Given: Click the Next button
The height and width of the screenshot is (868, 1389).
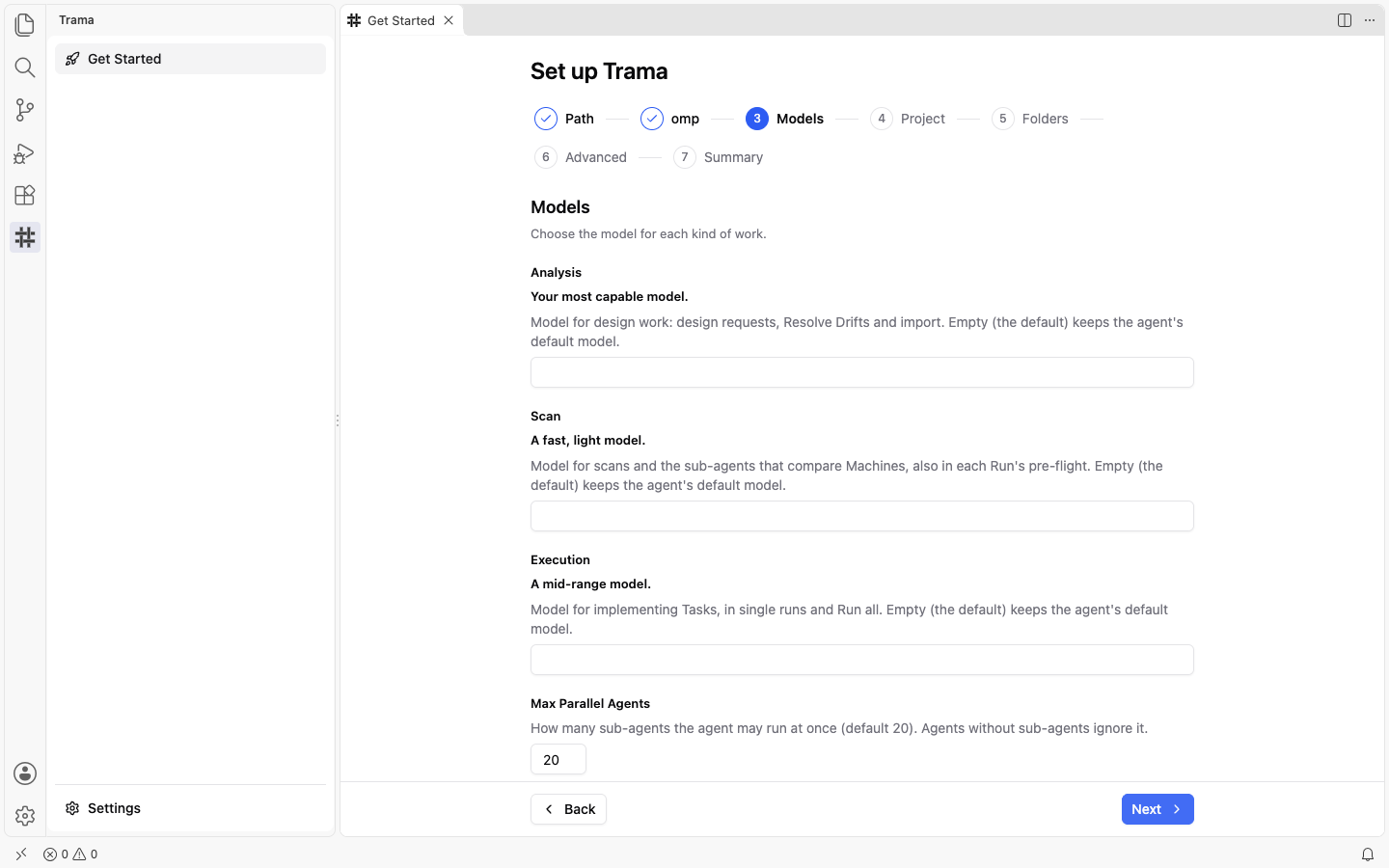Looking at the screenshot, I should pyautogui.click(x=1157, y=809).
